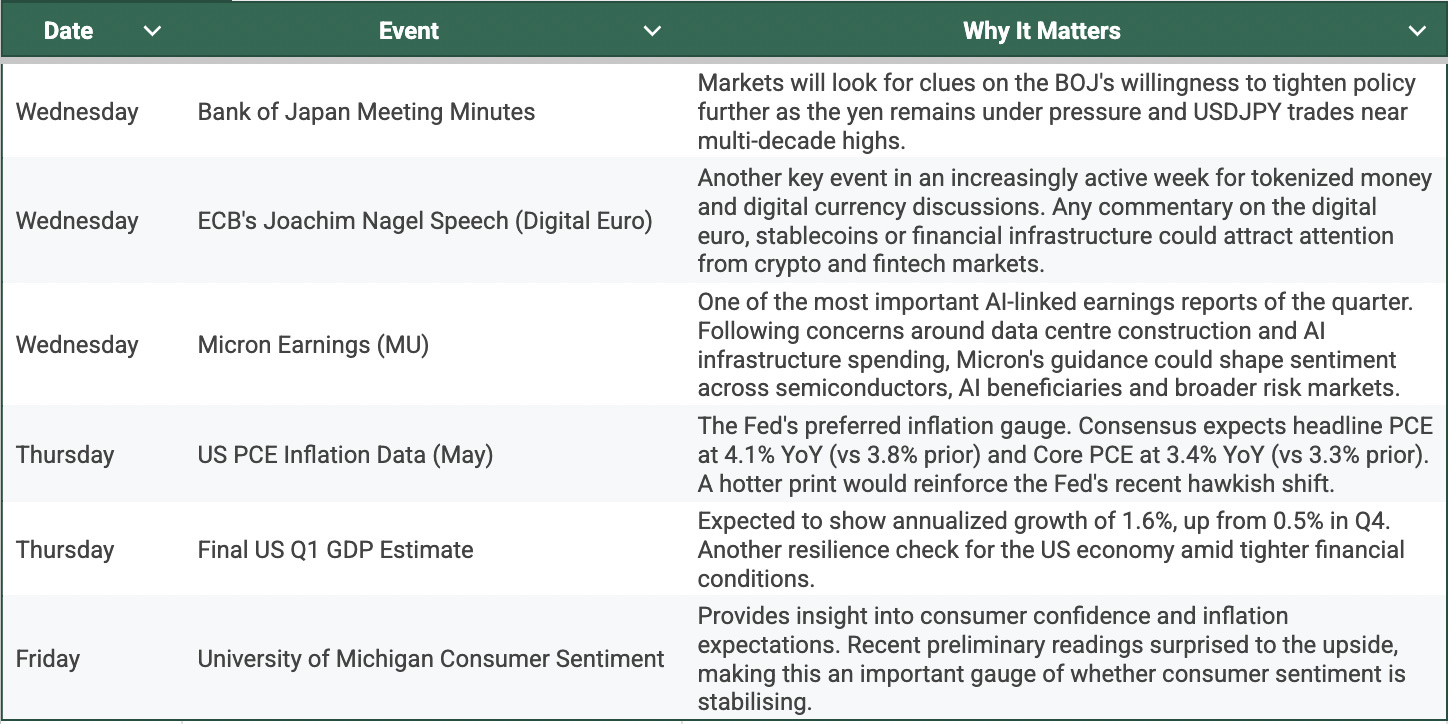Image resolution: width=1448 pixels, height=724 pixels.
Task: Select the Final US Q1 GDP Estimate cell
Action: coord(335,550)
